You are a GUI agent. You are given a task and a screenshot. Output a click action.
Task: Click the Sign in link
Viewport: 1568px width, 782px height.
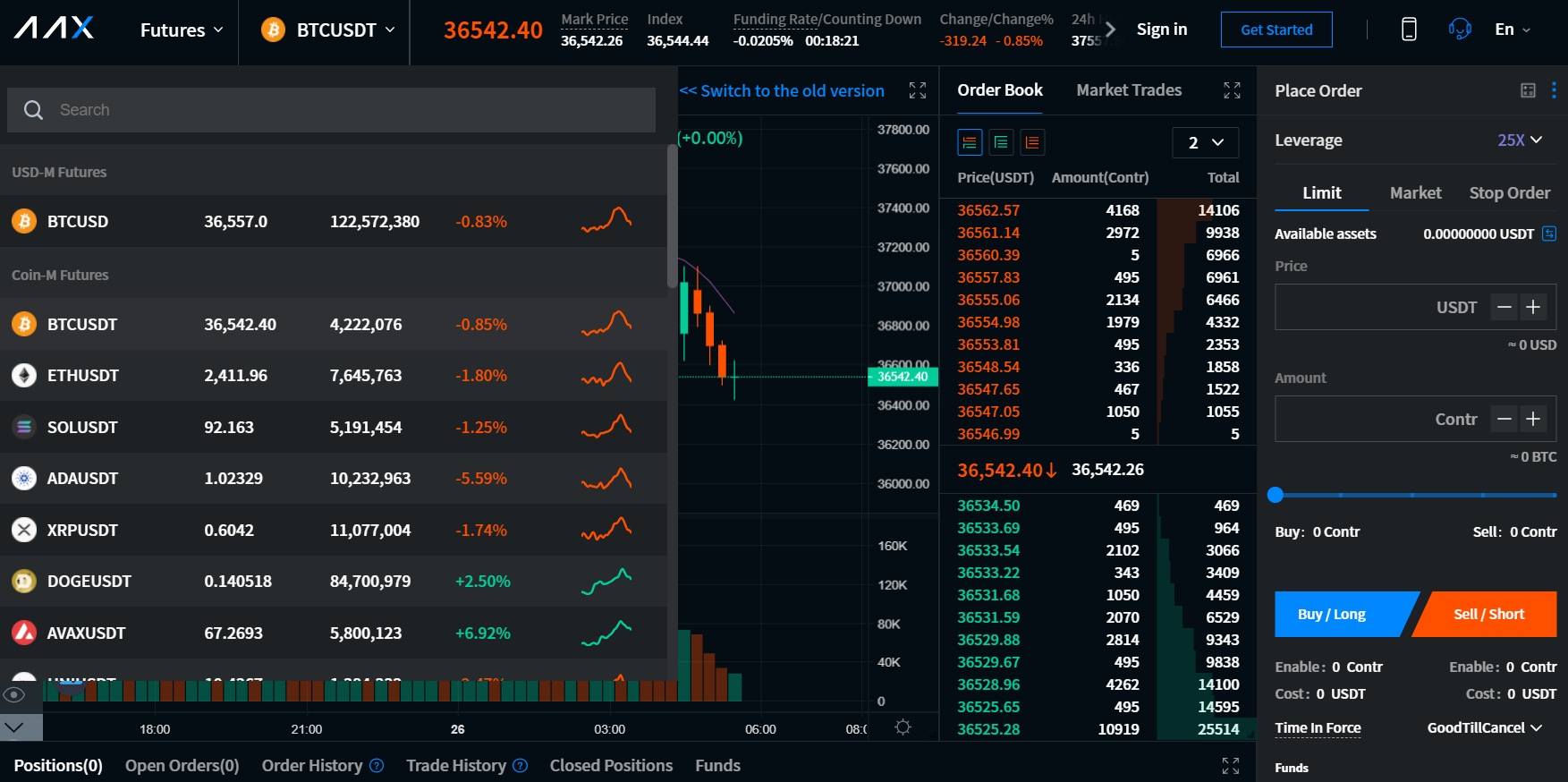click(x=1162, y=30)
